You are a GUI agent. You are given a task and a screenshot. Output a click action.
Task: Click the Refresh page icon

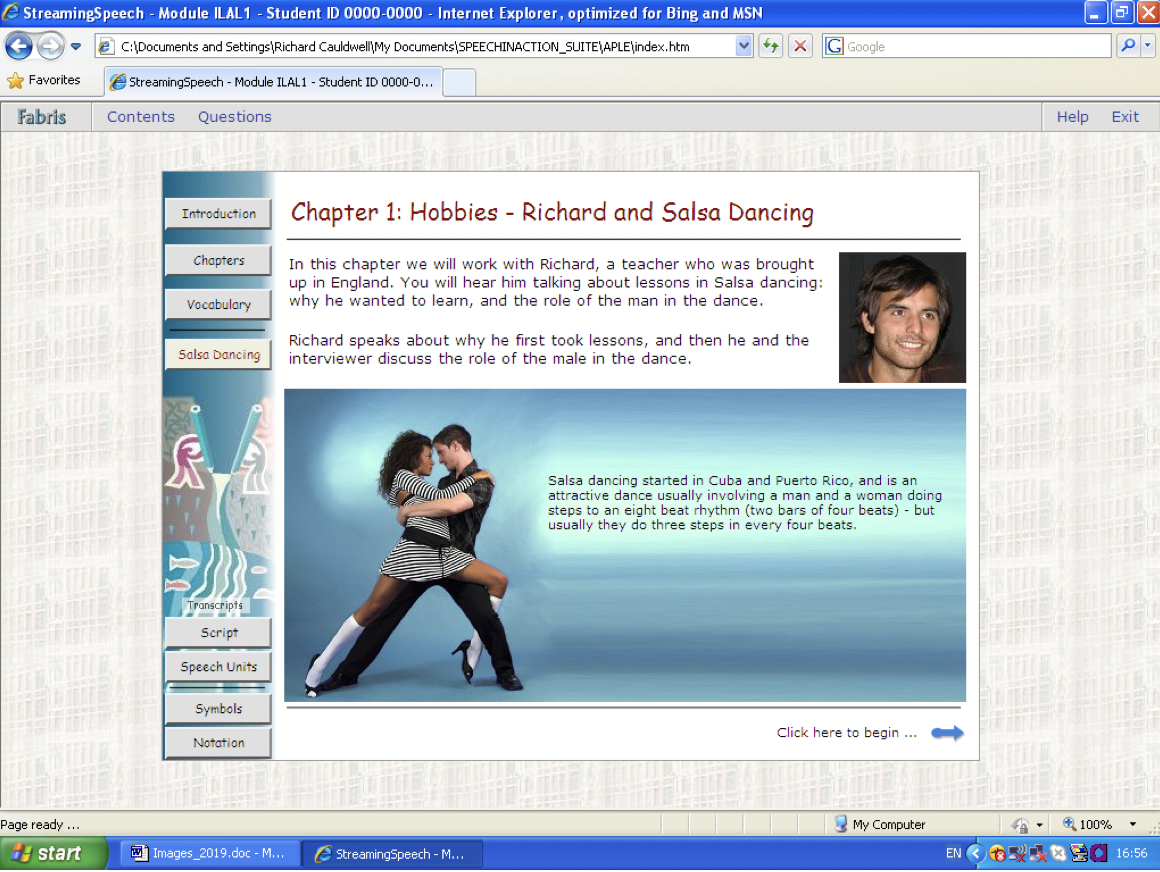(x=771, y=46)
